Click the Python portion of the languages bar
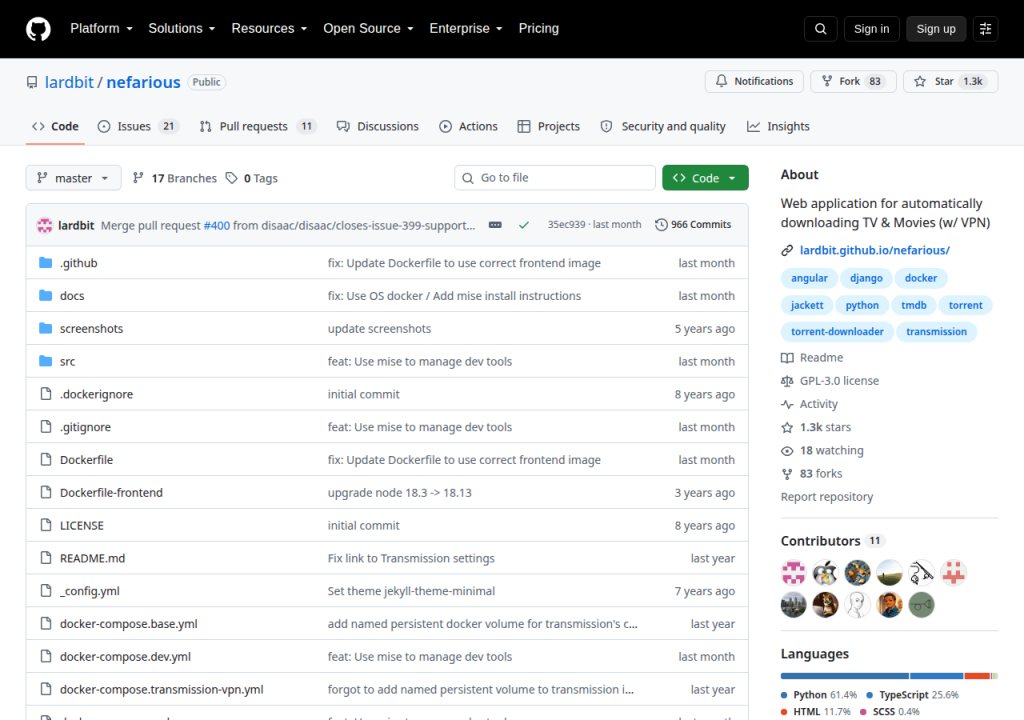The width and height of the screenshot is (1024, 720). pyautogui.click(x=844, y=676)
